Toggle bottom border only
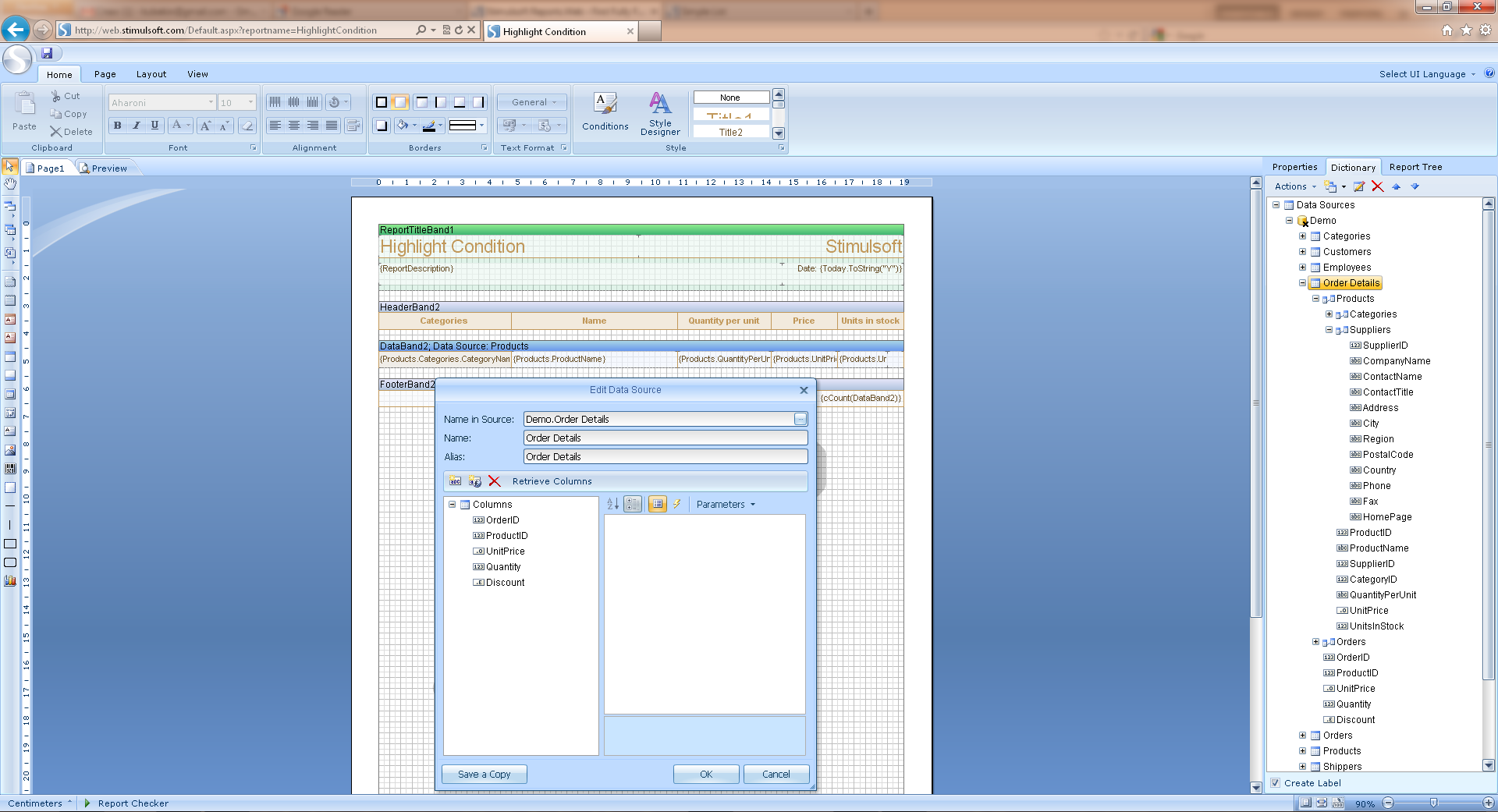The width and height of the screenshot is (1498, 812). [x=460, y=102]
